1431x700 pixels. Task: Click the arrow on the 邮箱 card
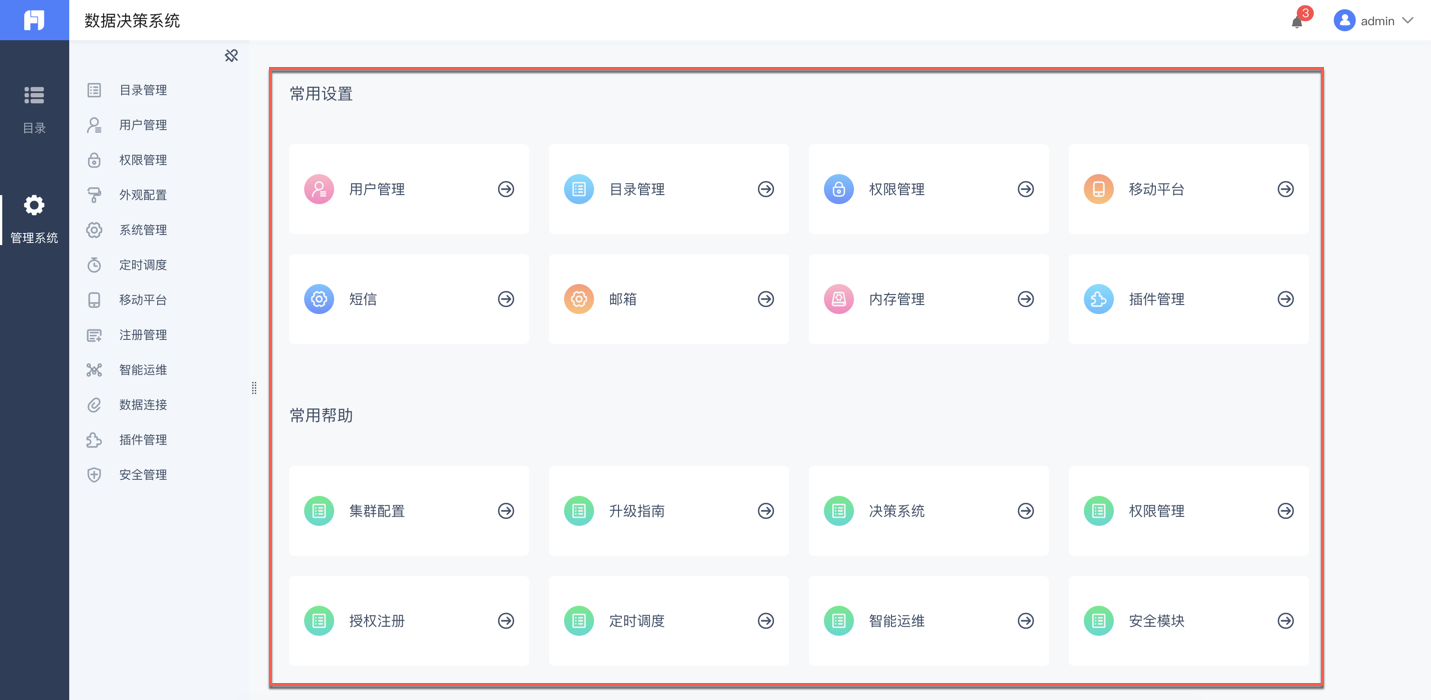[766, 299]
